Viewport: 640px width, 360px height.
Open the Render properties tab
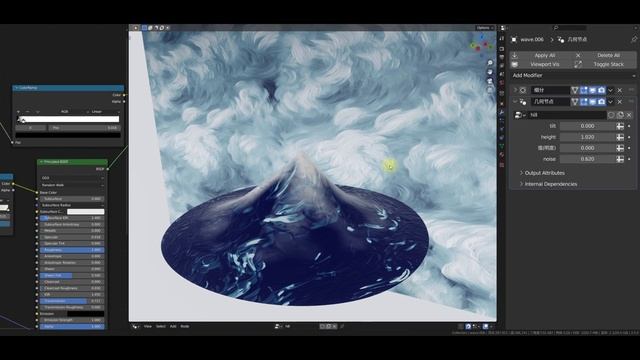pos(502,49)
